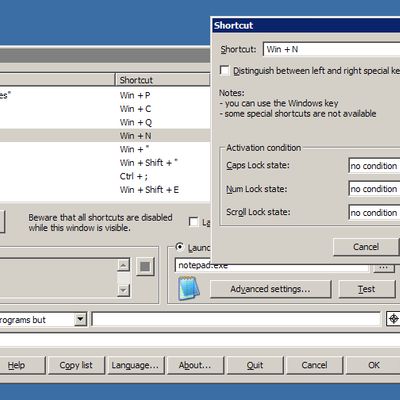Click Cancel in the Shortcut dialog
This screenshot has height=400, width=400.
click(366, 247)
